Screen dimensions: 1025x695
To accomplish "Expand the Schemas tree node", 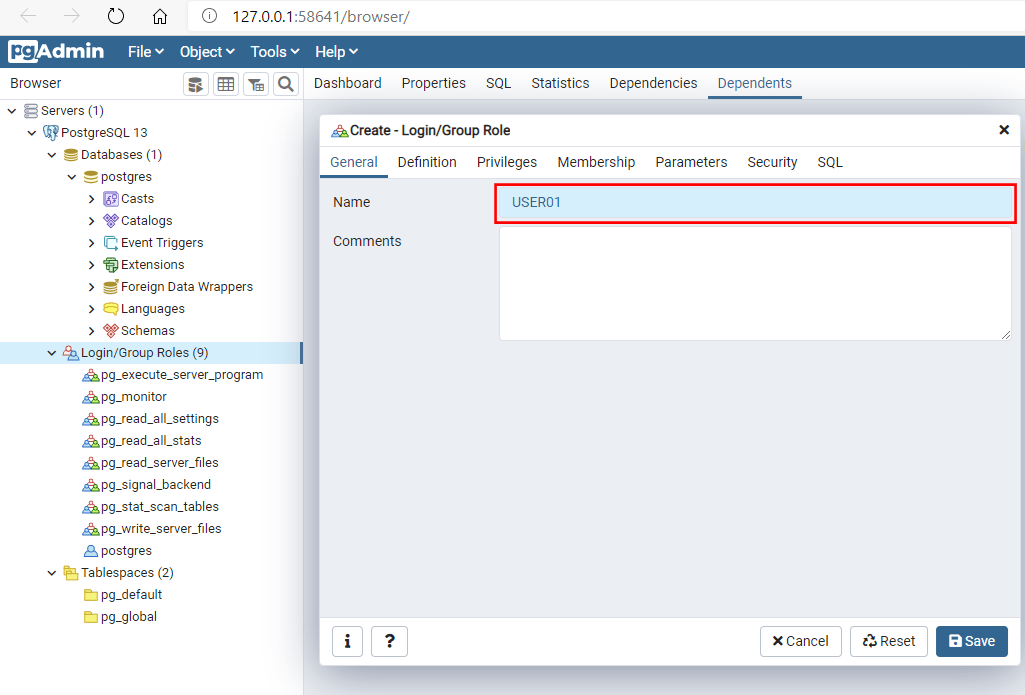I will pyautogui.click(x=92, y=331).
